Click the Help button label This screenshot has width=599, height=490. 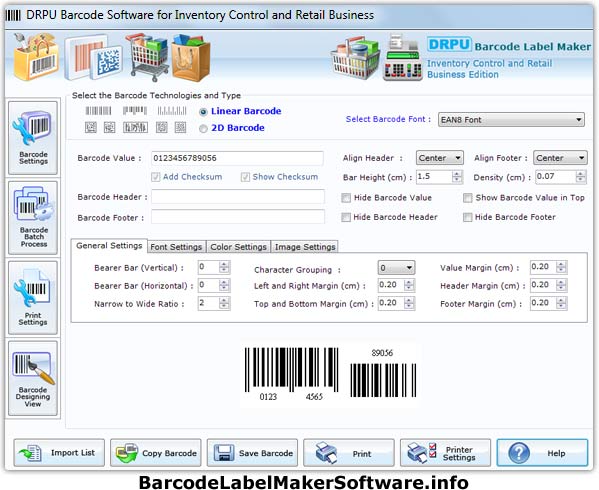pyautogui.click(x=556, y=453)
